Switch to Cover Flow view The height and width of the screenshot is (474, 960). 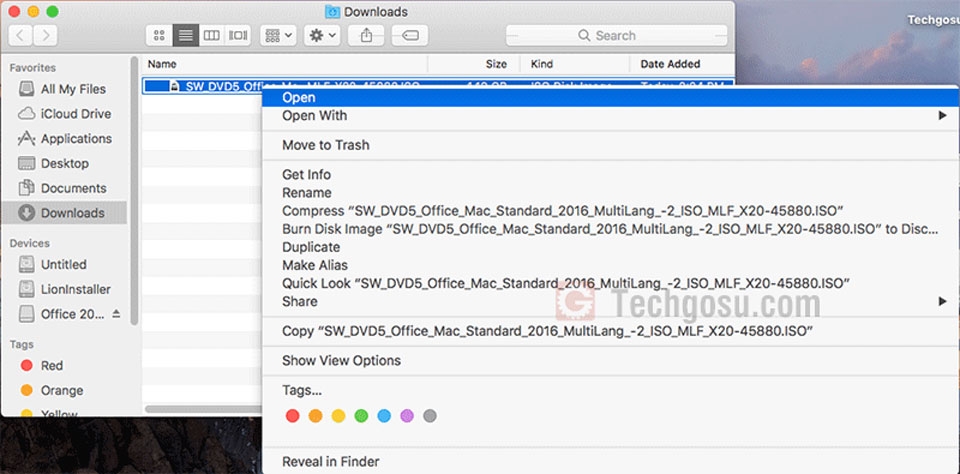(238, 35)
